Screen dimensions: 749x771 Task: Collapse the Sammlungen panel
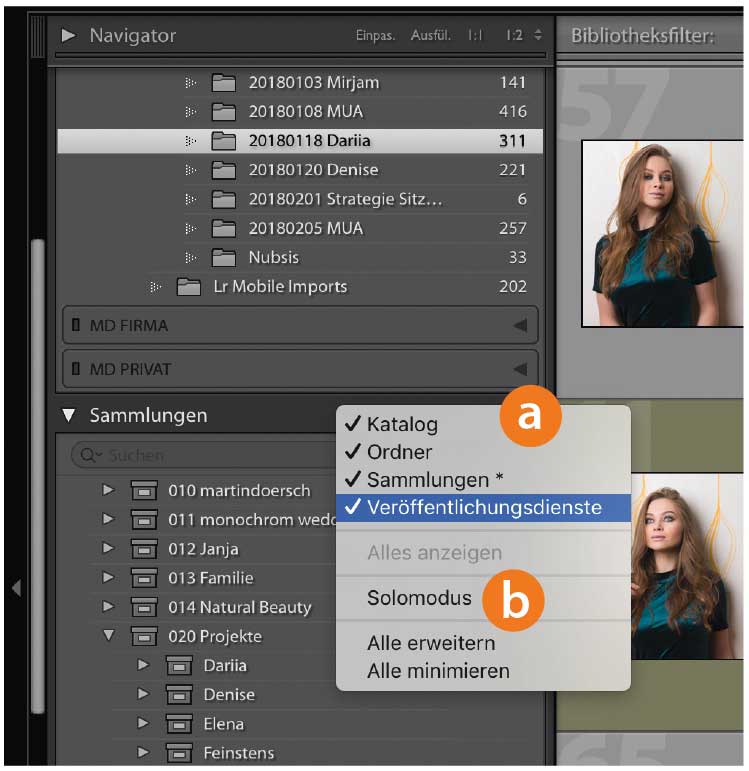pyautogui.click(x=69, y=415)
